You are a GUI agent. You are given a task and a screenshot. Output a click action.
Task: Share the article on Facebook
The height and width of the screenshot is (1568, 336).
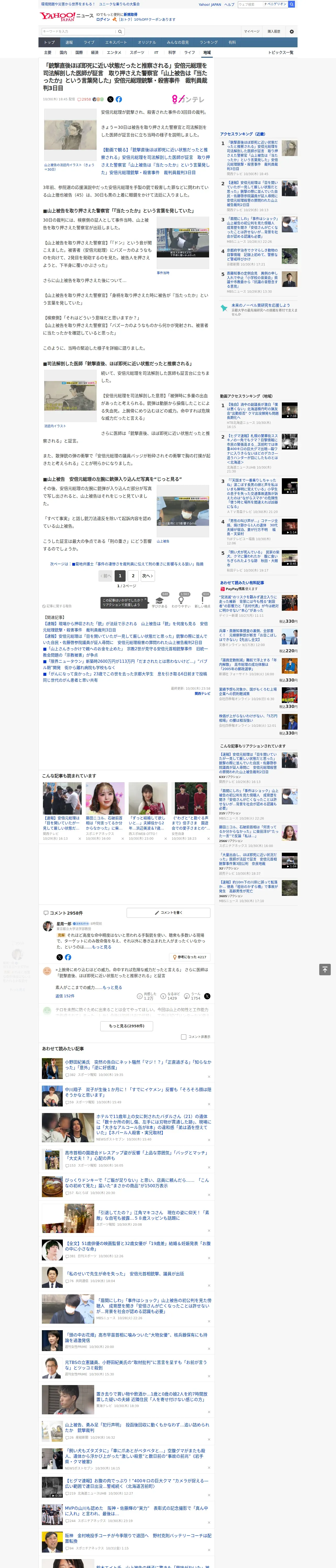[x=119, y=99]
